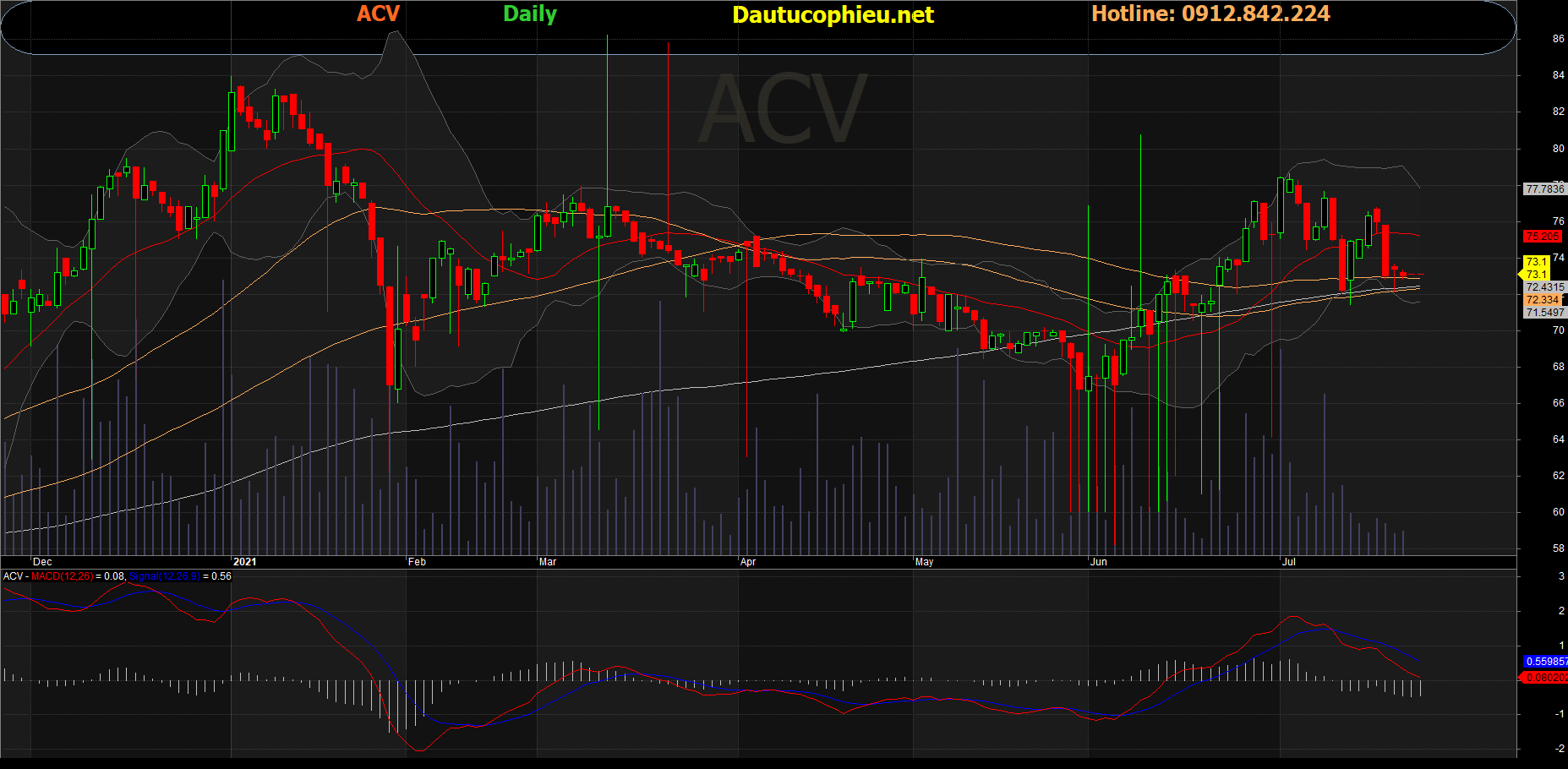
Task: Click the red 75.205 price tag
Action: (x=1543, y=237)
